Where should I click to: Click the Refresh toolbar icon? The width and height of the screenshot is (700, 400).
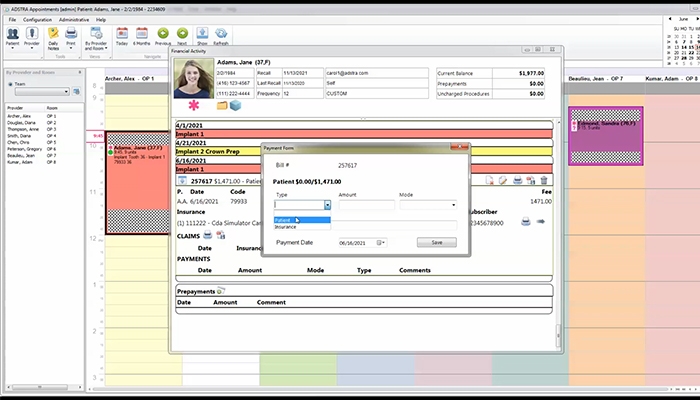[221, 37]
